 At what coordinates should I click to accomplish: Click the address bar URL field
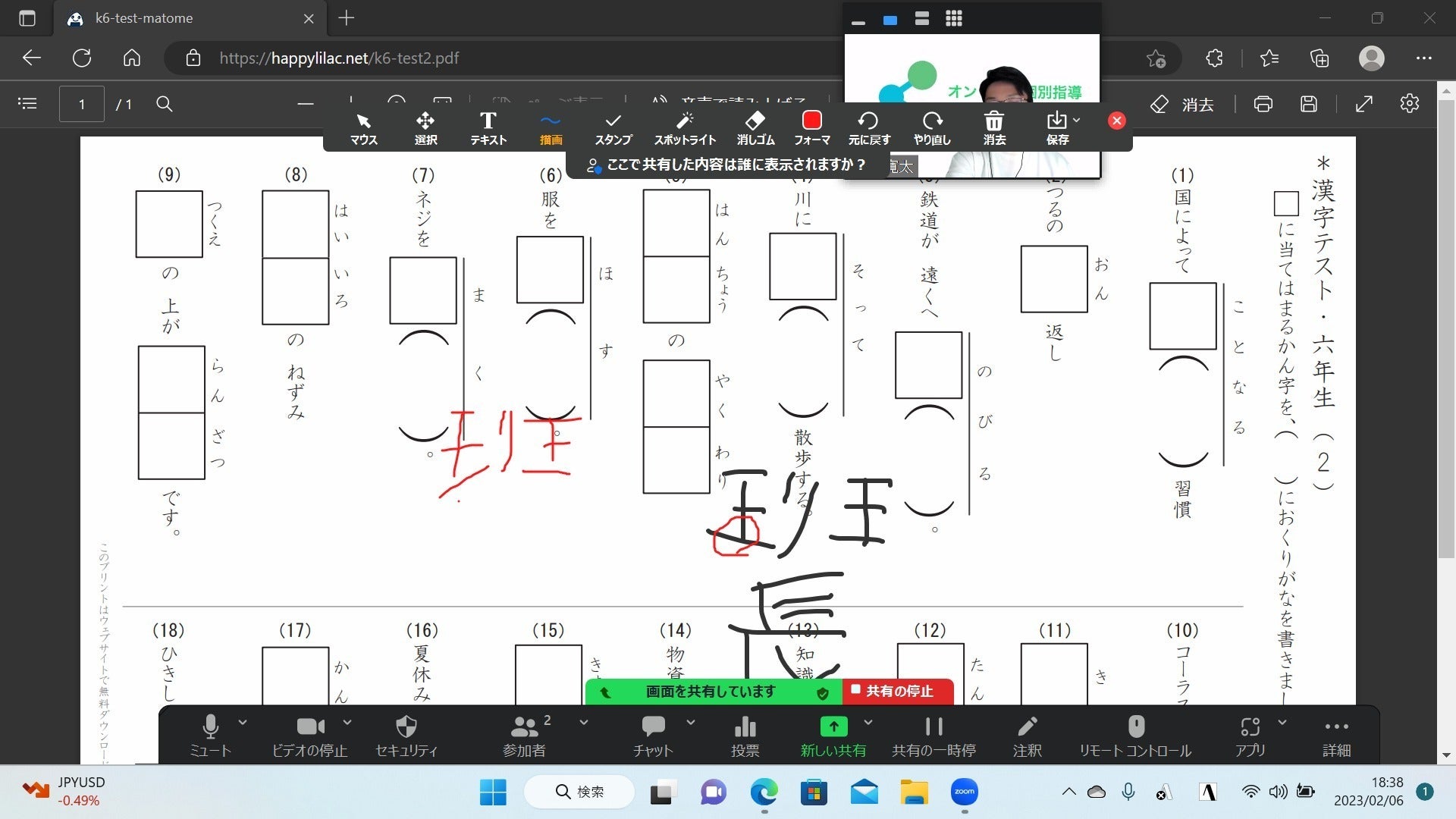coord(338,58)
